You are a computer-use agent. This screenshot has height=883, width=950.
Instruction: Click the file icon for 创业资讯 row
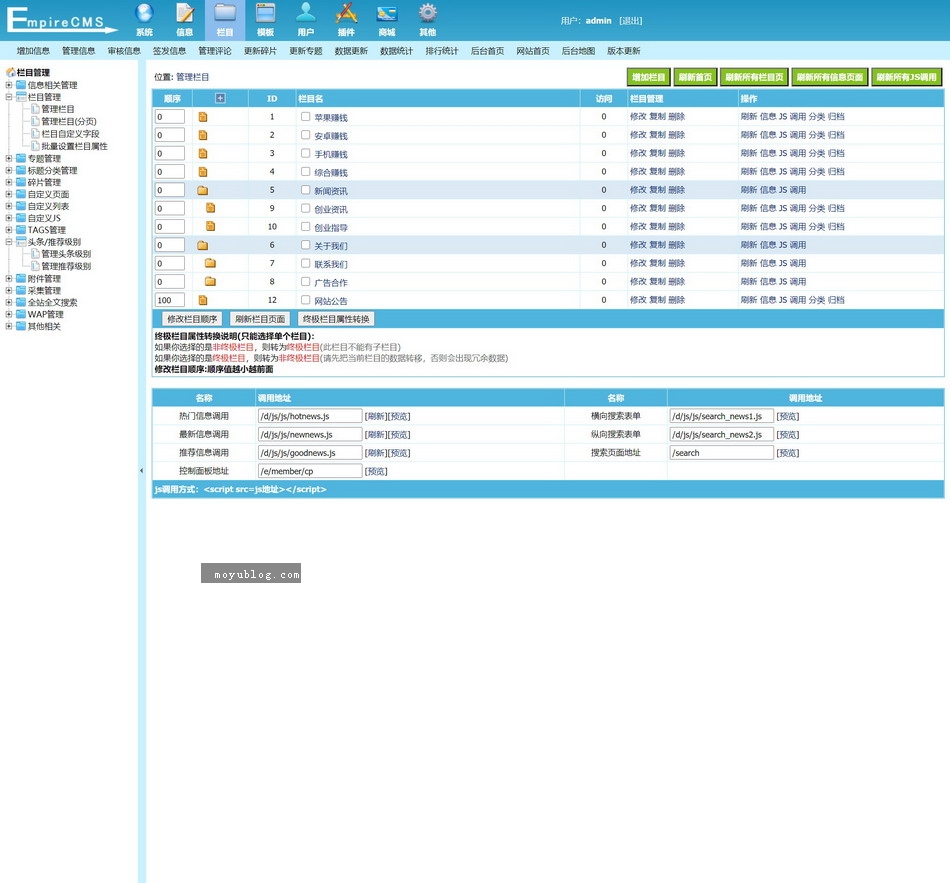[210, 208]
